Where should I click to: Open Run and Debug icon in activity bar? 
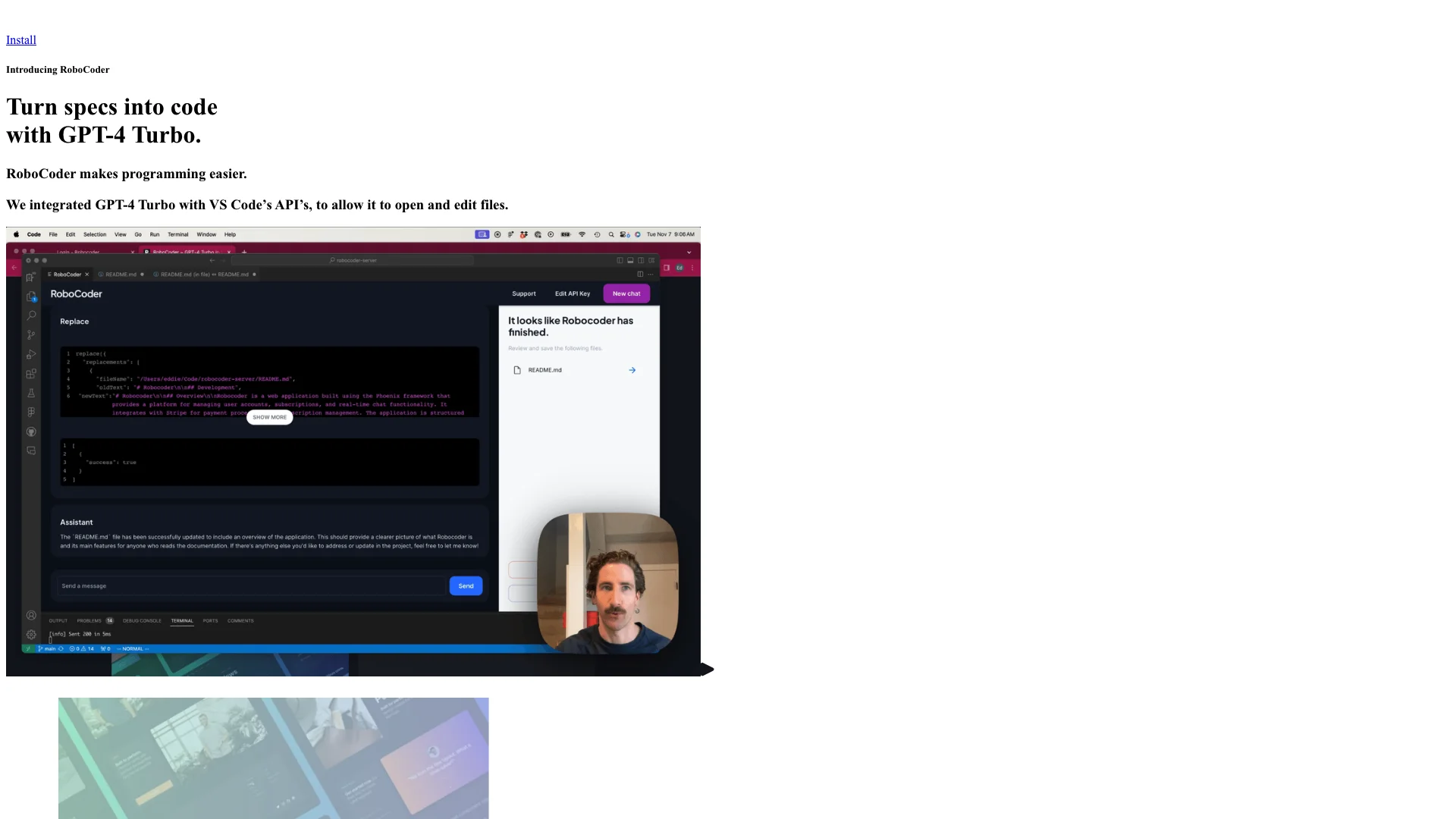tap(31, 354)
